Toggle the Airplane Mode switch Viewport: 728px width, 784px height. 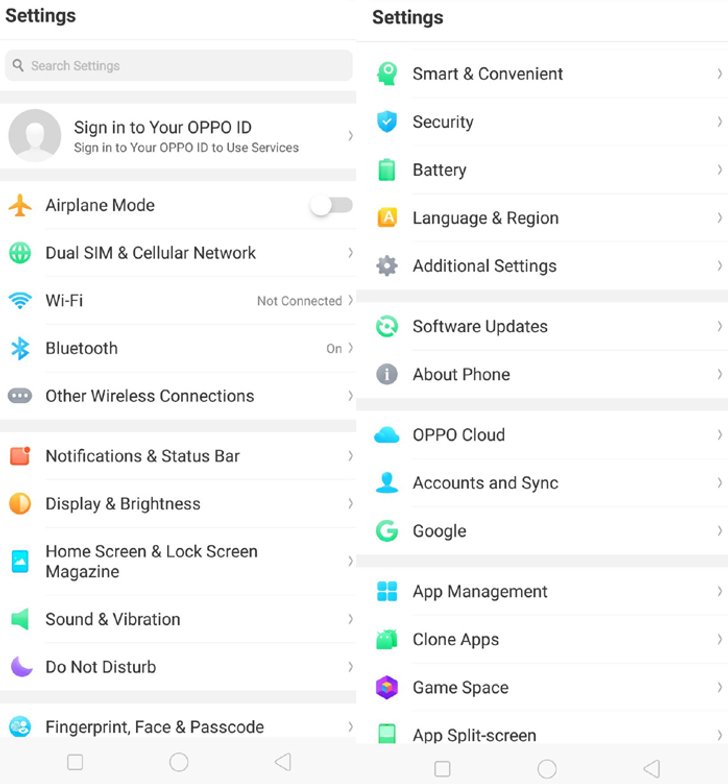pyautogui.click(x=331, y=206)
